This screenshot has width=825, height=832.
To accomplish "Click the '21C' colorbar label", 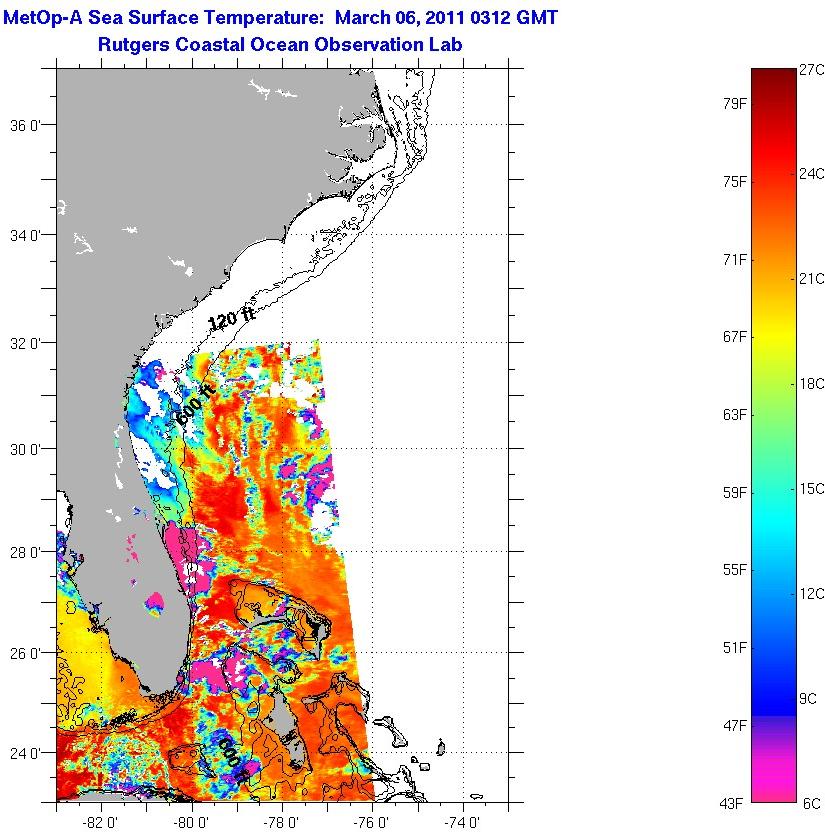I will click(x=811, y=279).
